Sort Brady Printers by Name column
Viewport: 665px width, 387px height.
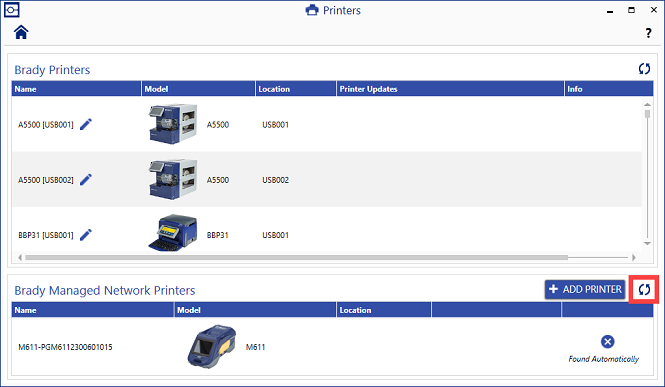76,89
